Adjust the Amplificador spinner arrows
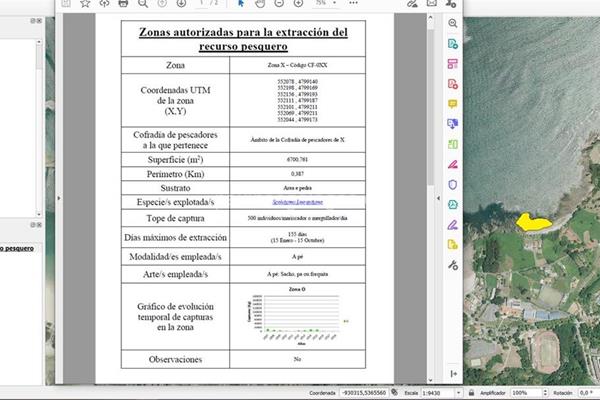 (x=545, y=393)
